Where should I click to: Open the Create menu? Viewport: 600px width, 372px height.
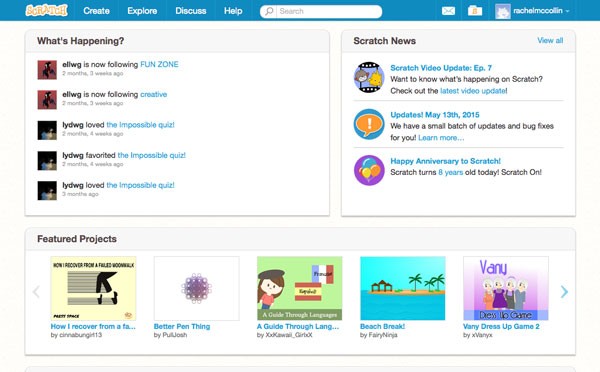96,11
